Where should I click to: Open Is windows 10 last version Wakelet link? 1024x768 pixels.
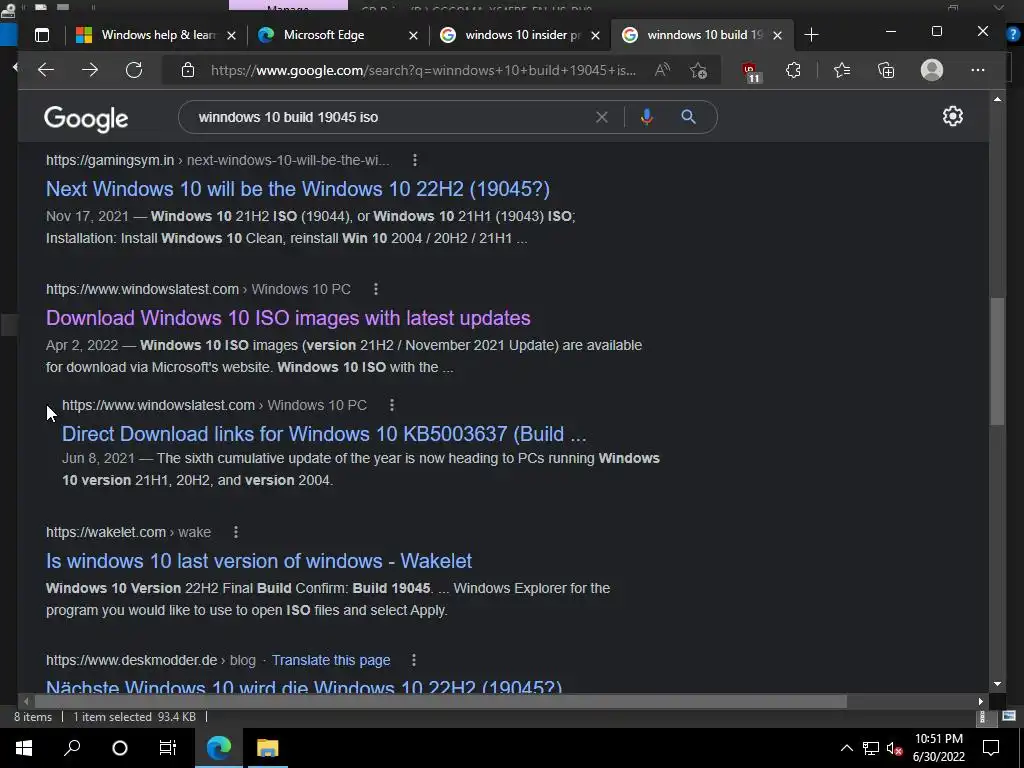[x=259, y=561]
